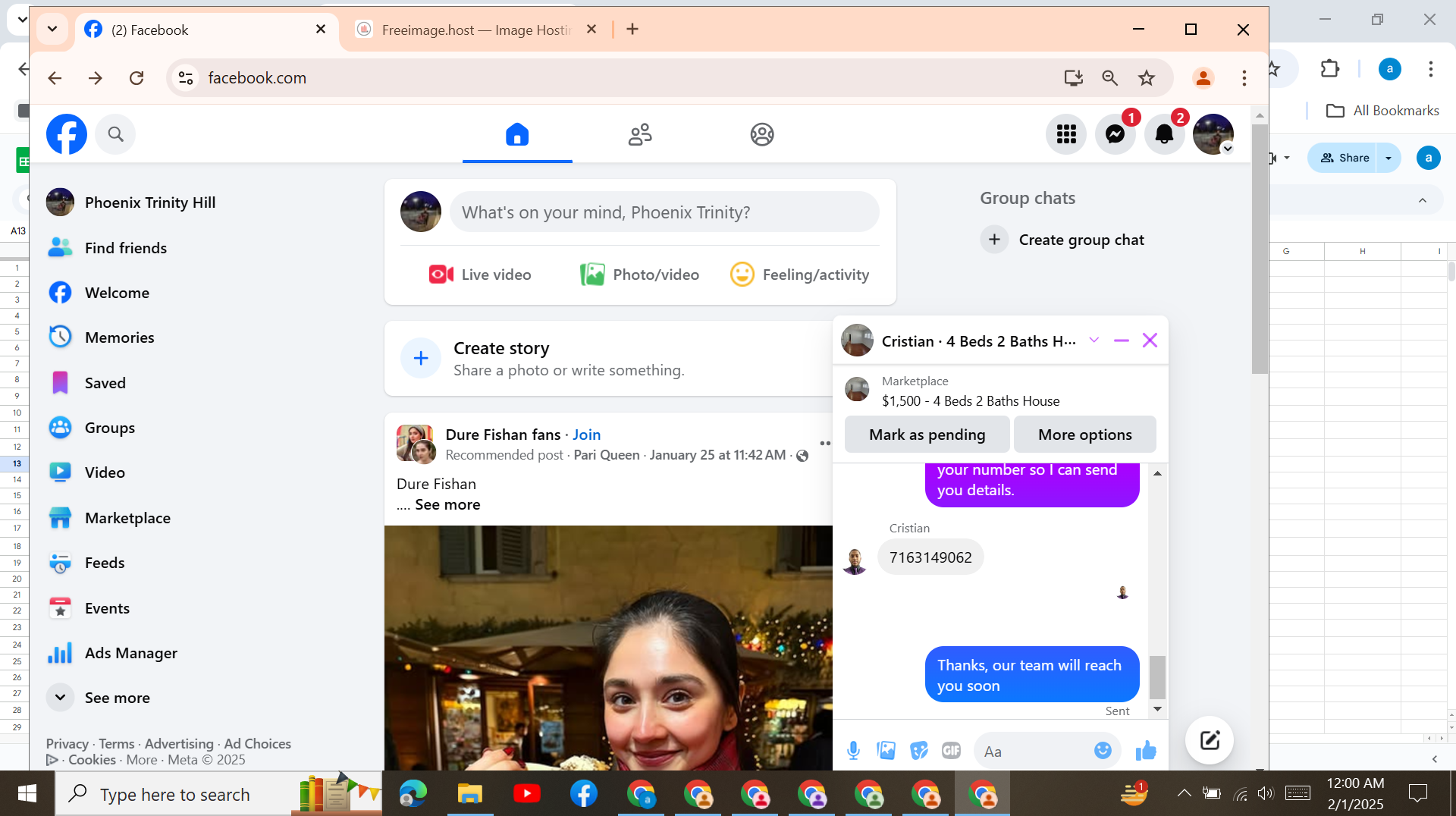View site information for facebook.com
This screenshot has height=816, width=1456.
pos(186,77)
